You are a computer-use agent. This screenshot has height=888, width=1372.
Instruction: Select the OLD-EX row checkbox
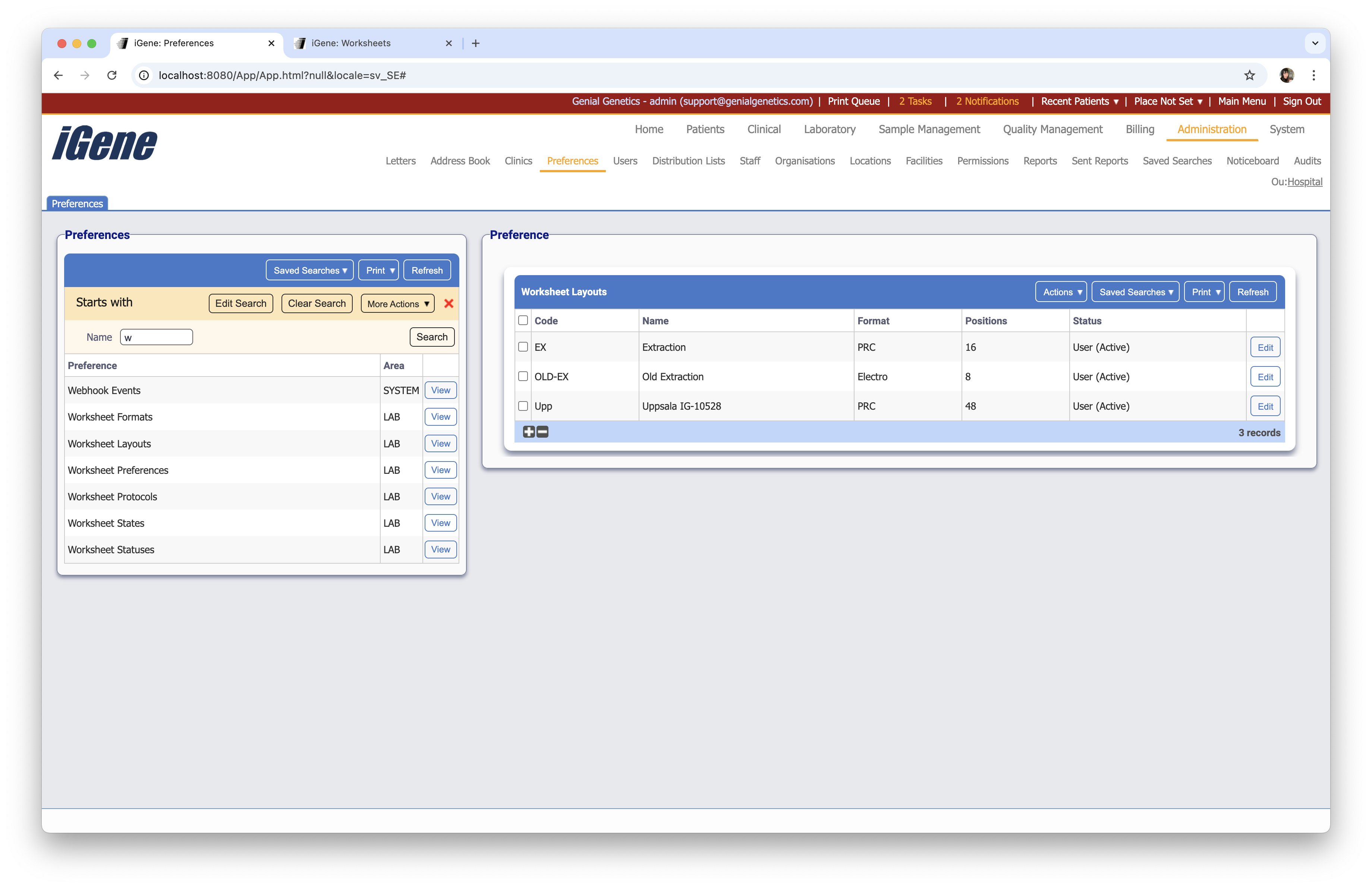[523, 376]
